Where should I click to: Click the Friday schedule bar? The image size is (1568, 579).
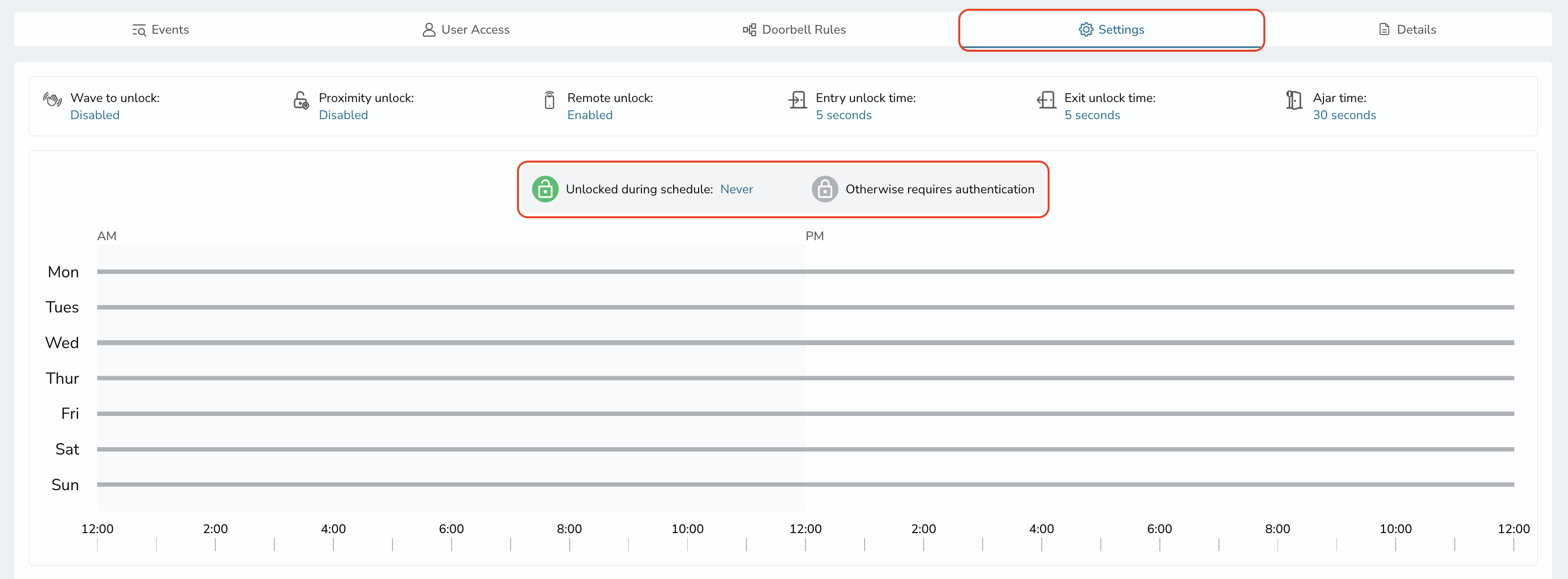pos(805,414)
